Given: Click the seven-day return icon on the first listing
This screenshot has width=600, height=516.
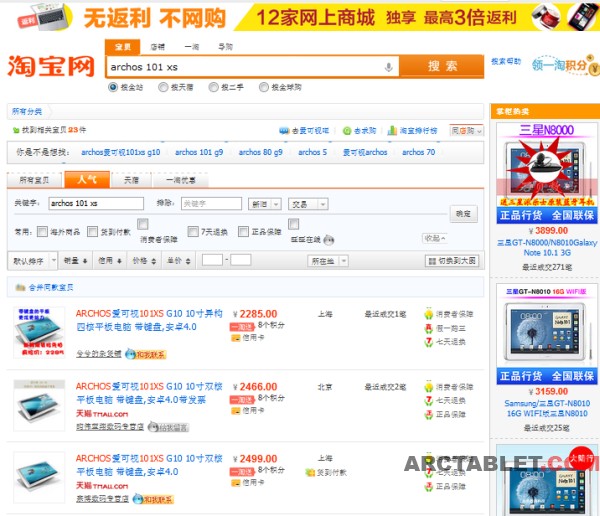Looking at the screenshot, I should point(429,342).
